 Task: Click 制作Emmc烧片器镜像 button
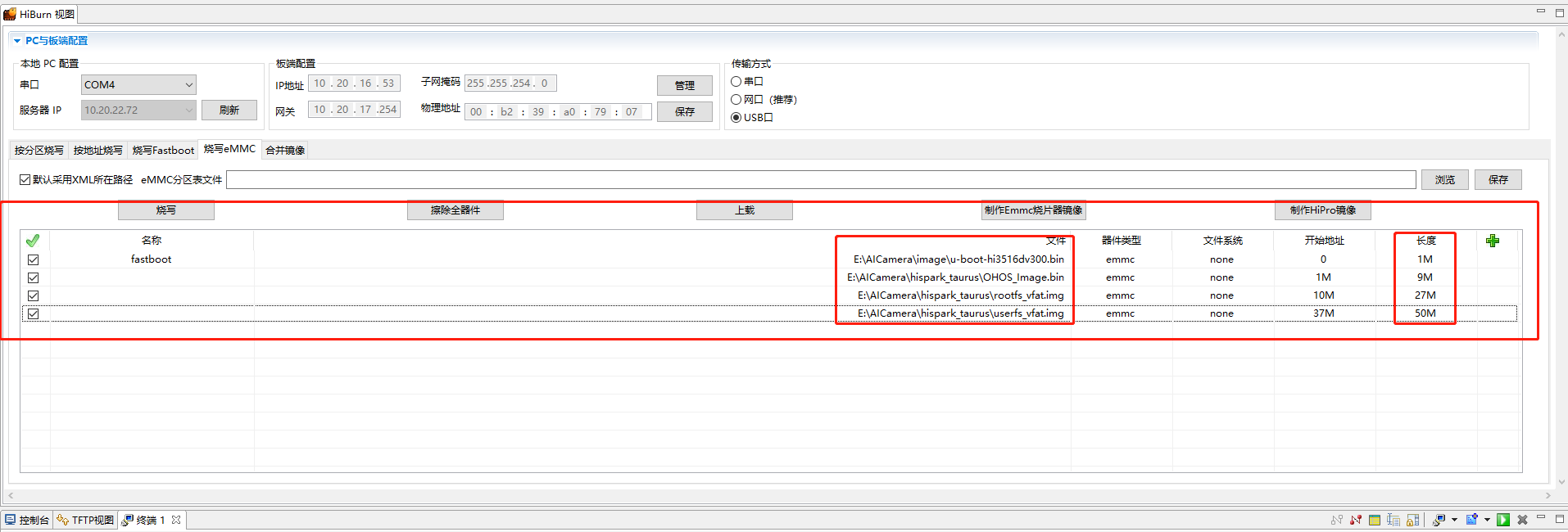1034,210
